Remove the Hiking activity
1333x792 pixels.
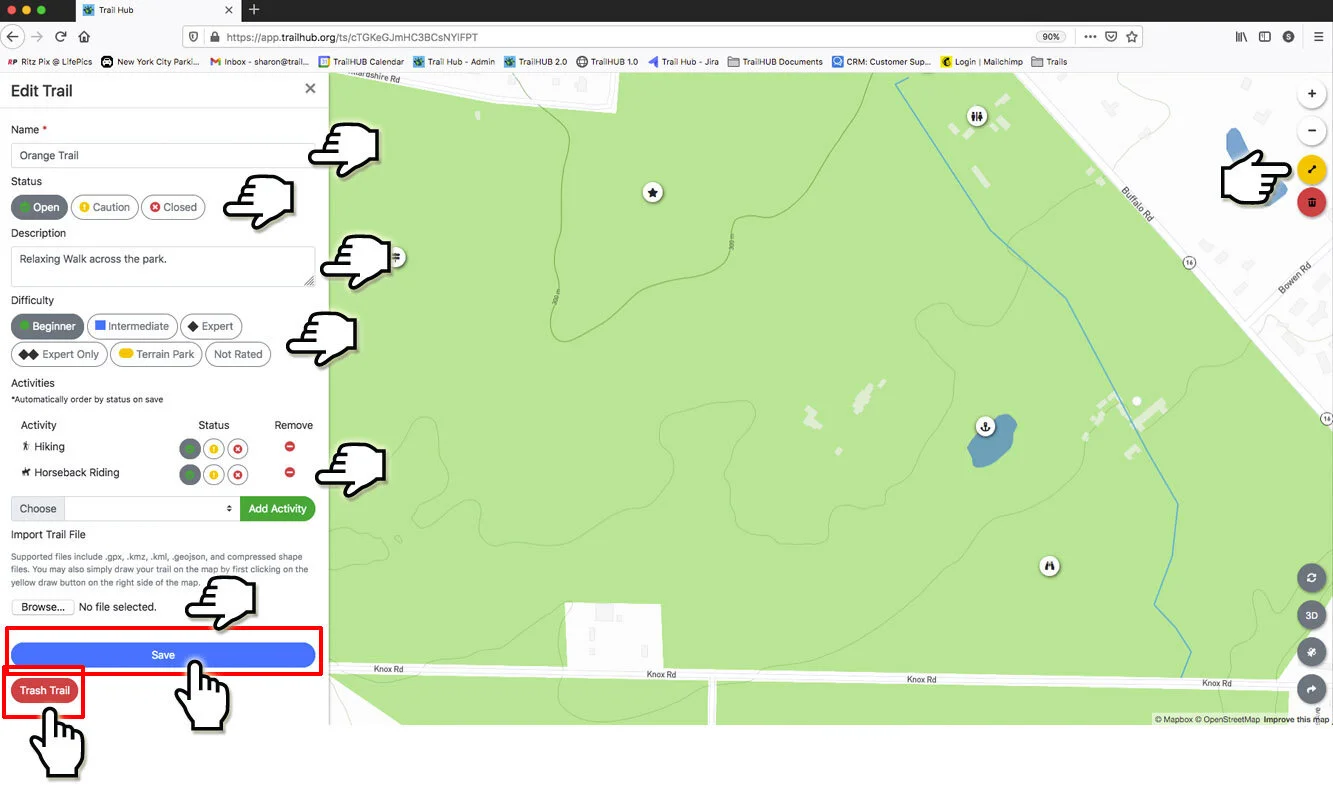pyautogui.click(x=290, y=447)
